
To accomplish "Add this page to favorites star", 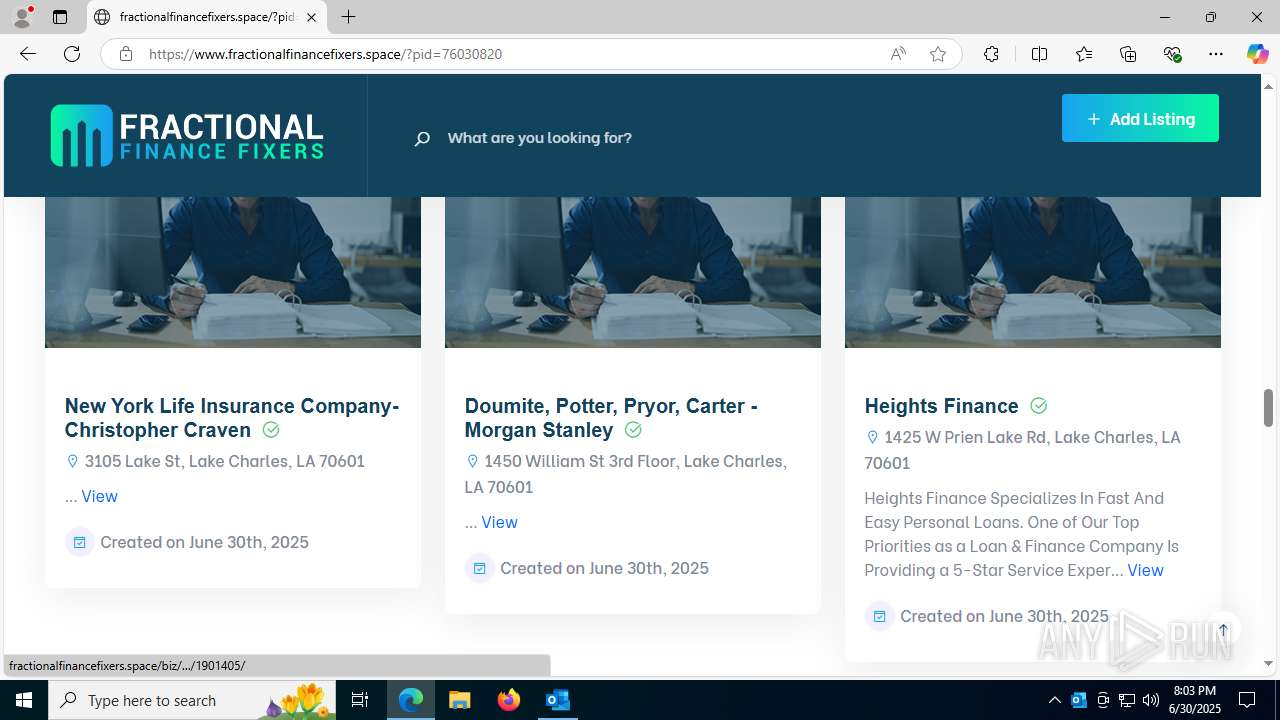I will 938,54.
